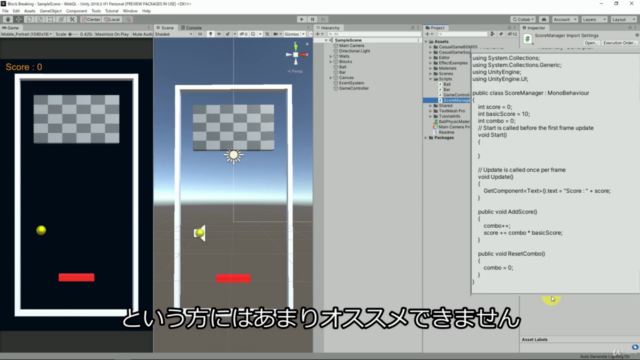Select the Scene tab
The height and width of the screenshot is (360, 640).
(x=165, y=28)
